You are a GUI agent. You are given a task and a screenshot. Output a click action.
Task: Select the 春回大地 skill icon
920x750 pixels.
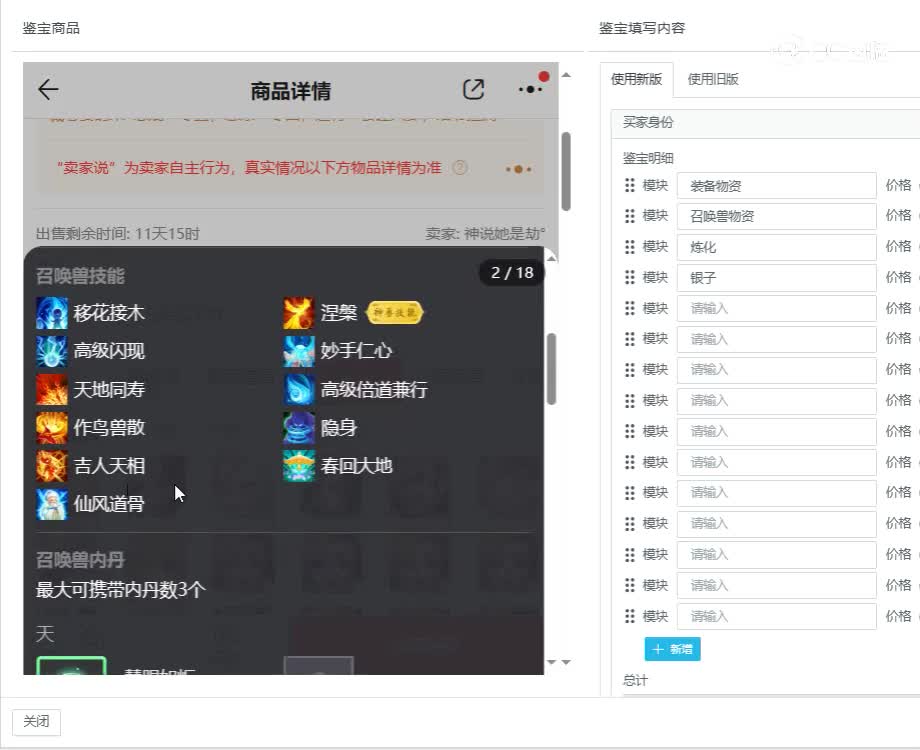299,466
